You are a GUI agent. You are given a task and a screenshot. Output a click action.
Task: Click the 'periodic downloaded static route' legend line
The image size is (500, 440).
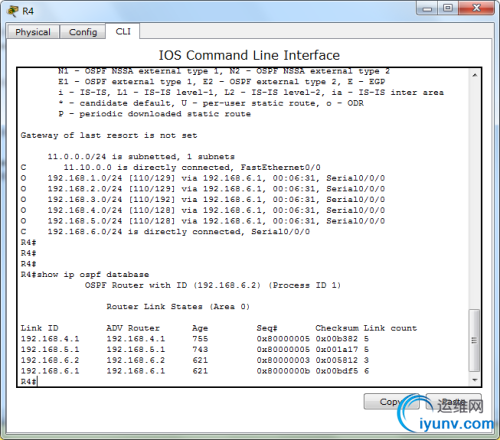pos(154,114)
